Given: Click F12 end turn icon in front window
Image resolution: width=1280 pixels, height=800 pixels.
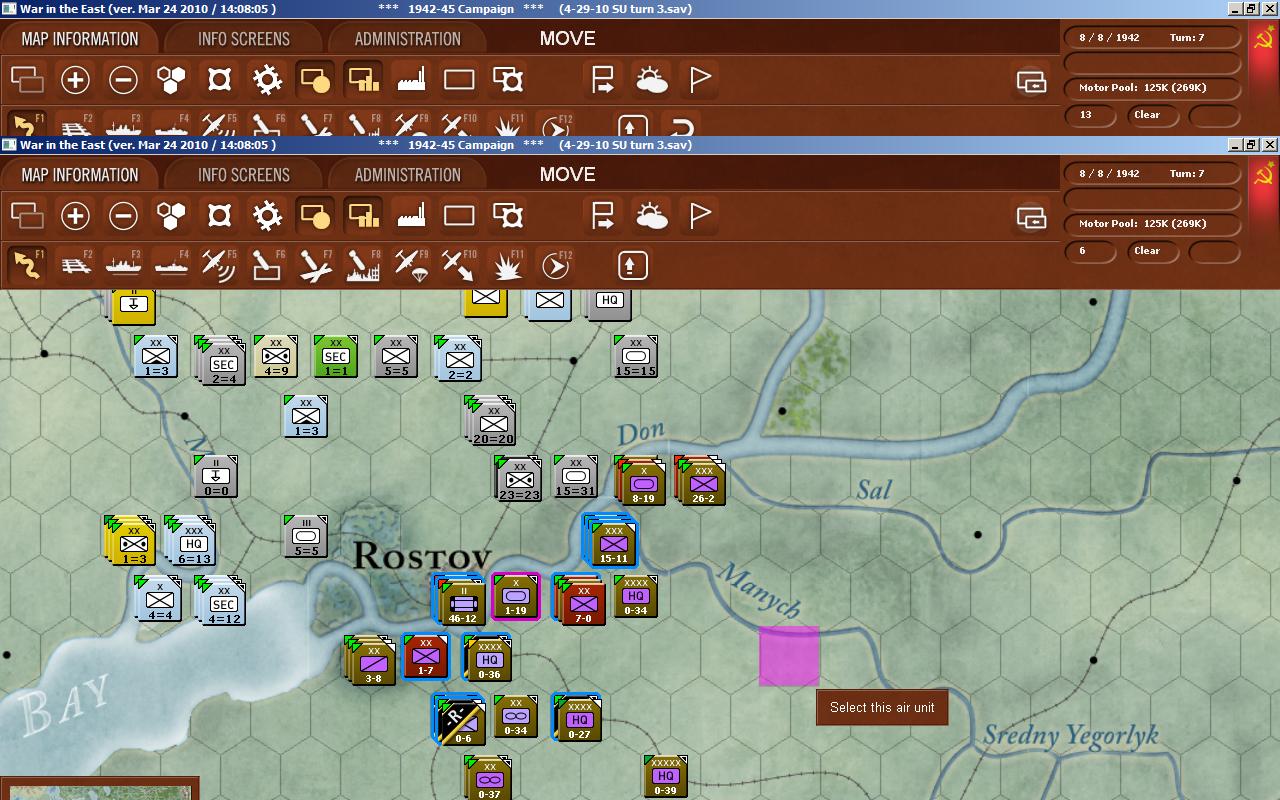Looking at the screenshot, I should pyautogui.click(x=555, y=265).
